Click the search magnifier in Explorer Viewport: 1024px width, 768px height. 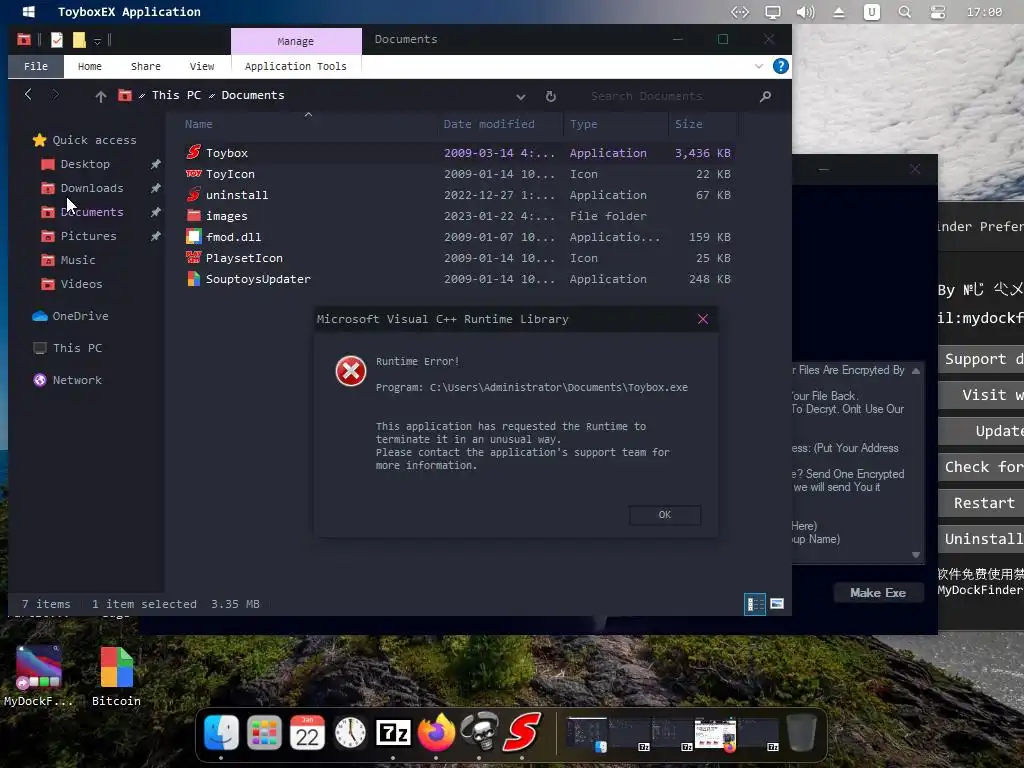tap(765, 97)
